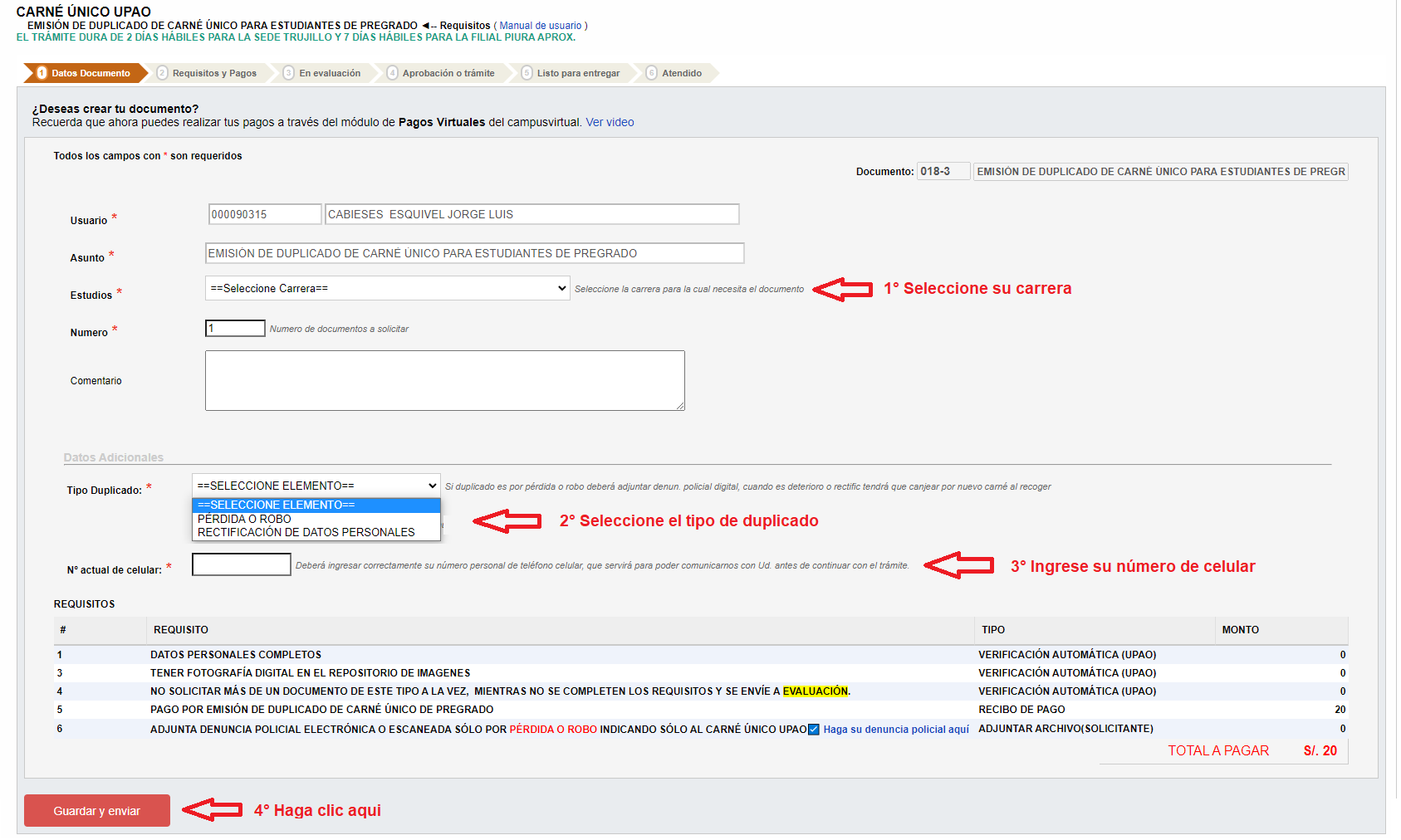
Task: Open the Atendido step tab
Action: (675, 73)
